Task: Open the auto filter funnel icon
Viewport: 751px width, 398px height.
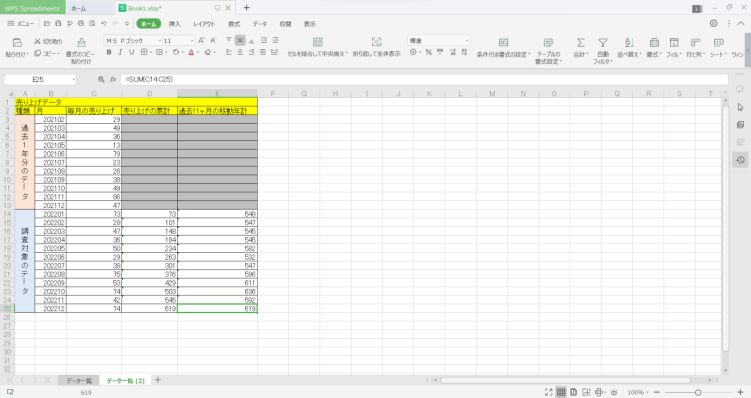Action: [603, 43]
